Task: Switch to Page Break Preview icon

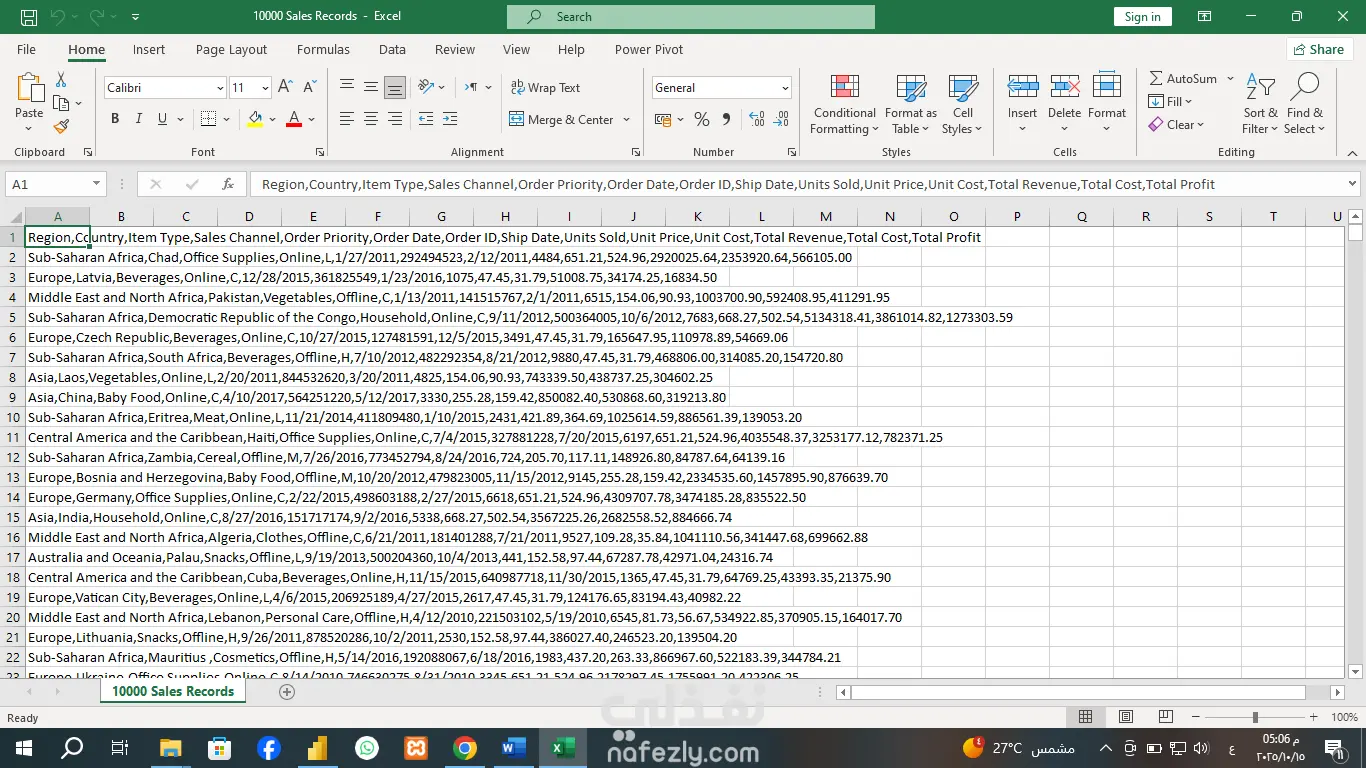Action: pos(1166,717)
